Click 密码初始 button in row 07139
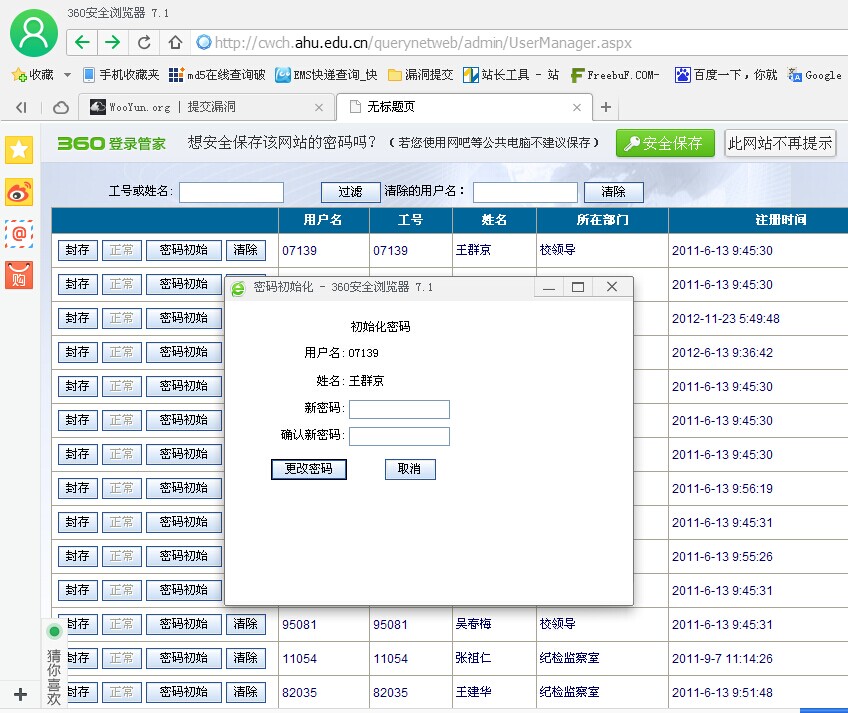Screen dimensions: 848x713 pyautogui.click(x=184, y=250)
